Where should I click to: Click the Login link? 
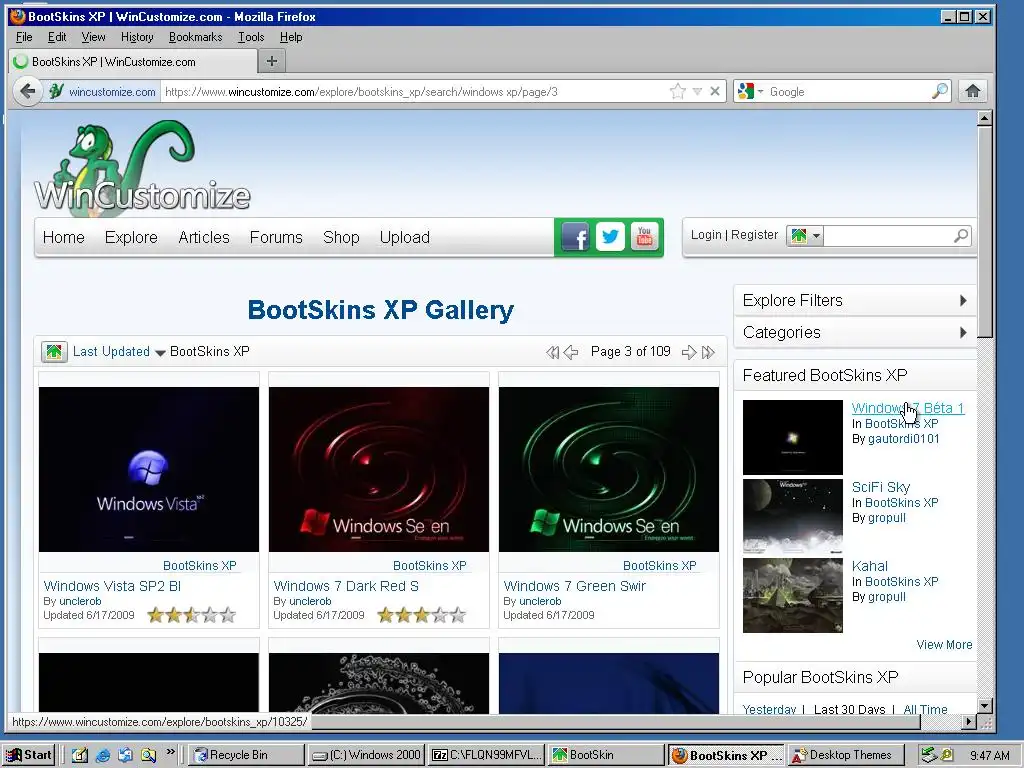706,234
